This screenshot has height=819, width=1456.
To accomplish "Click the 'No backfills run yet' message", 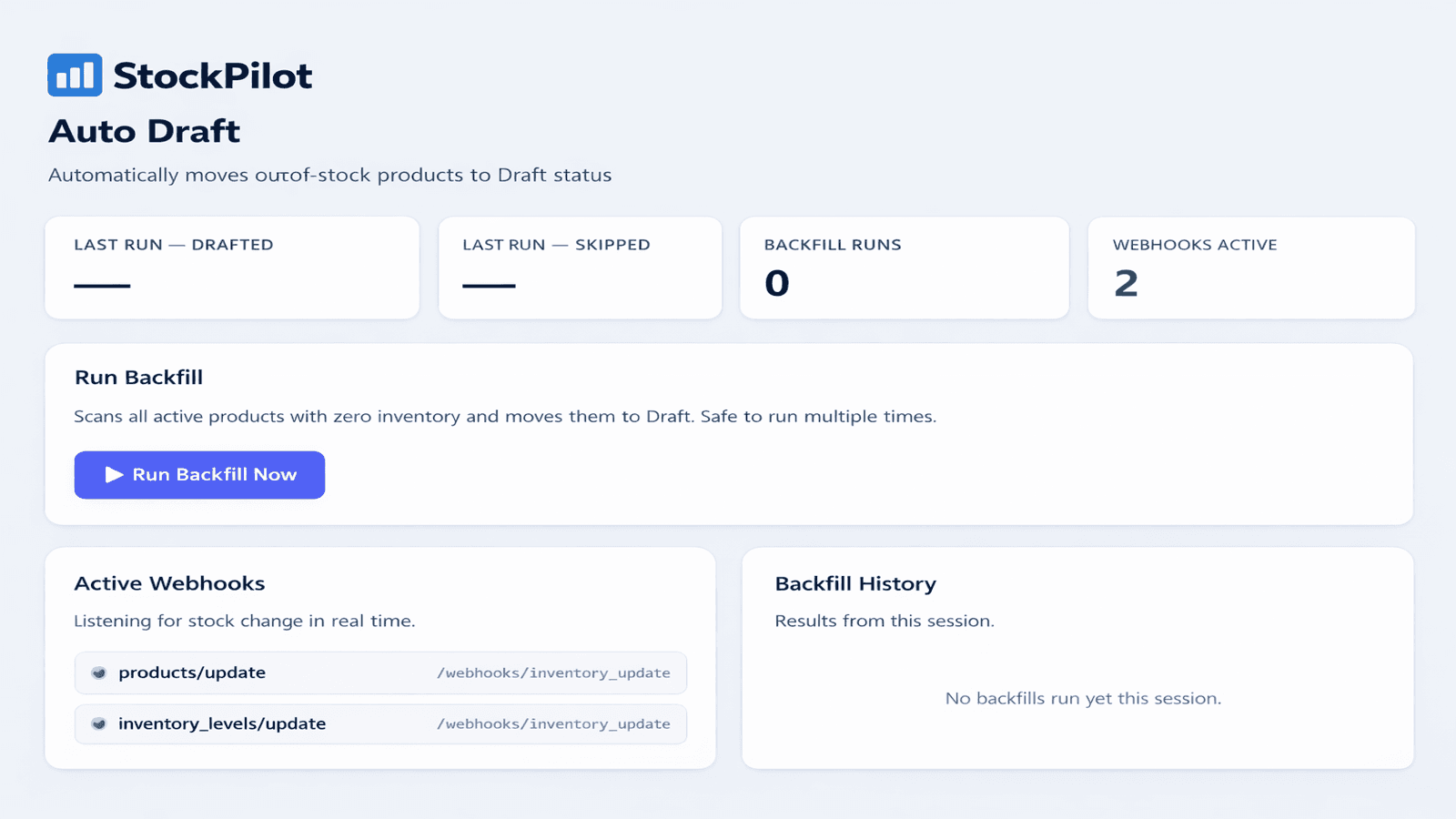I will [1083, 699].
